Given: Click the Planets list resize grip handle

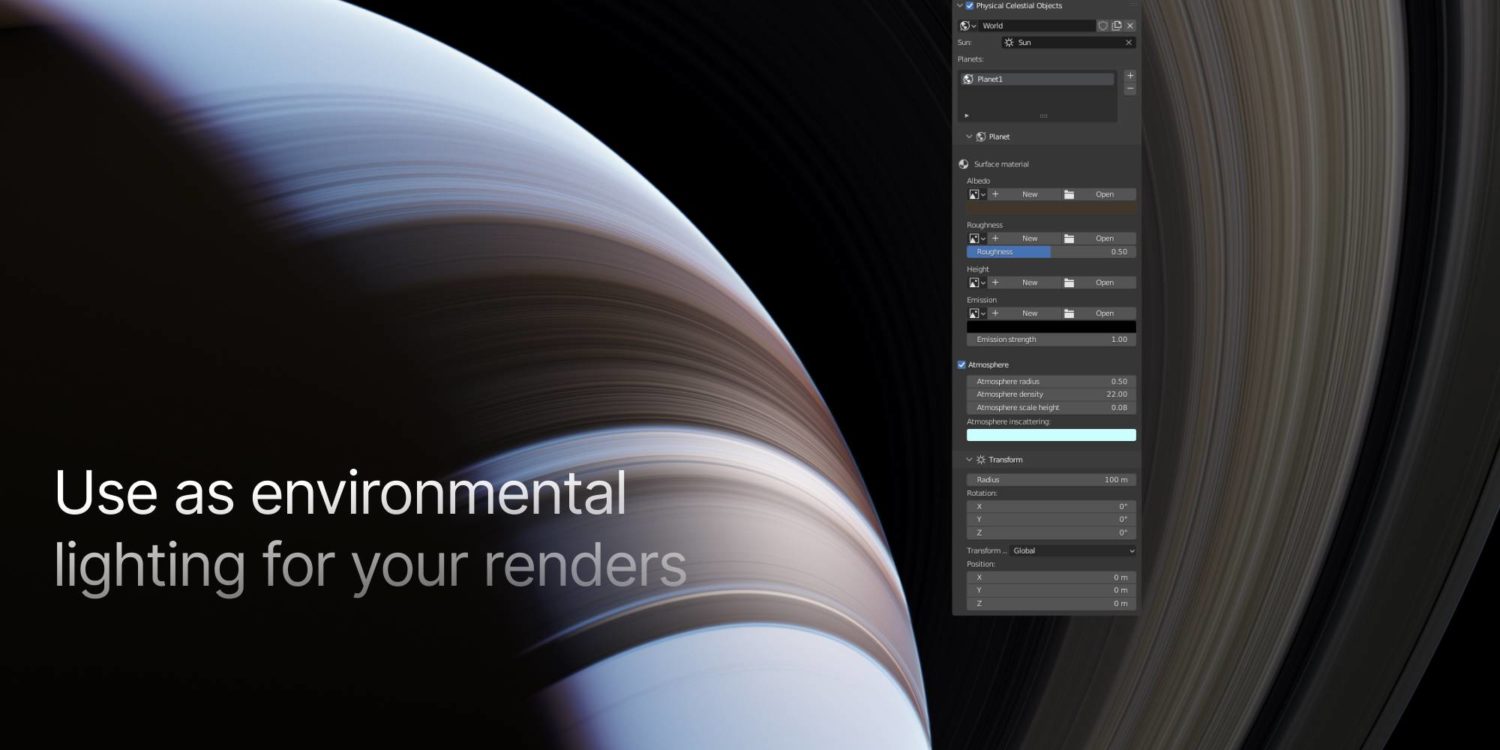Looking at the screenshot, I should click(1043, 116).
